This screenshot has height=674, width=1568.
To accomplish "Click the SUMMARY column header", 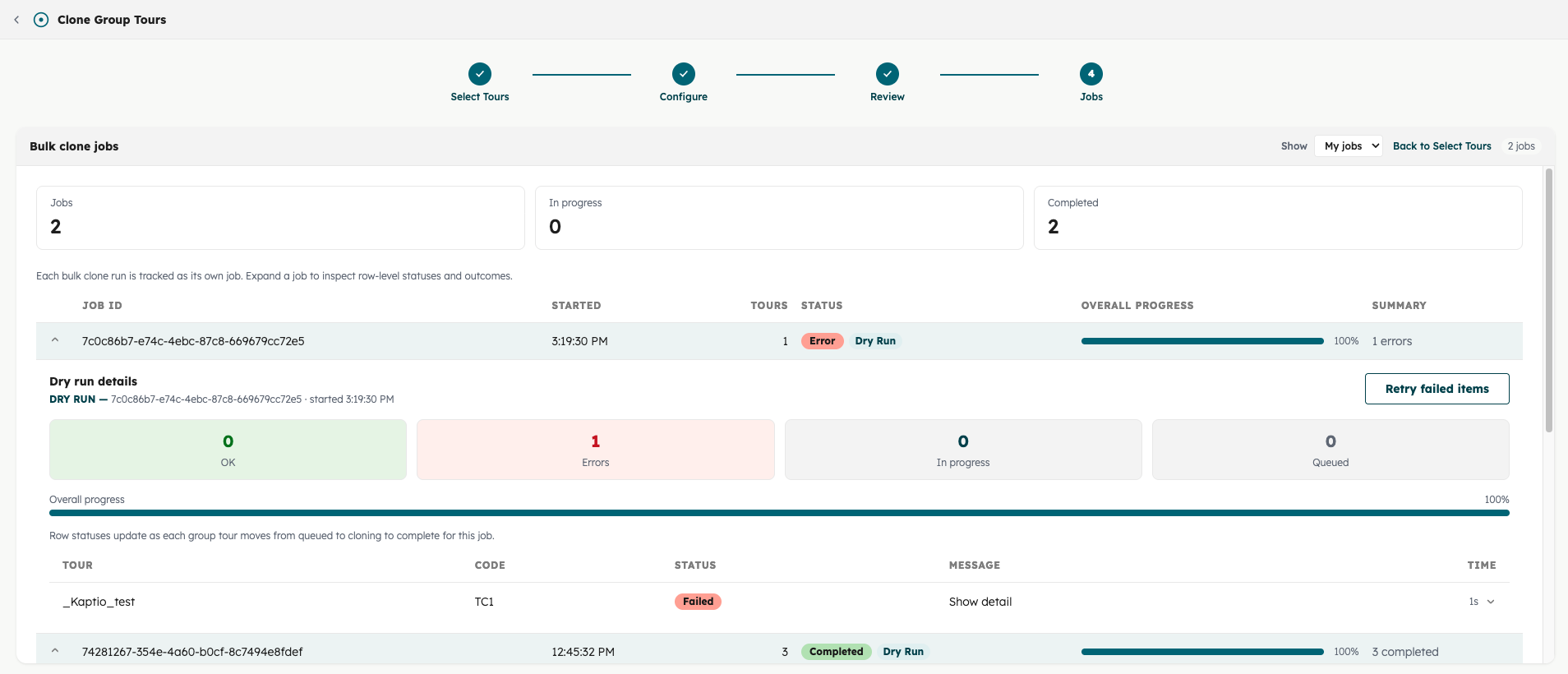I will pyautogui.click(x=1399, y=306).
